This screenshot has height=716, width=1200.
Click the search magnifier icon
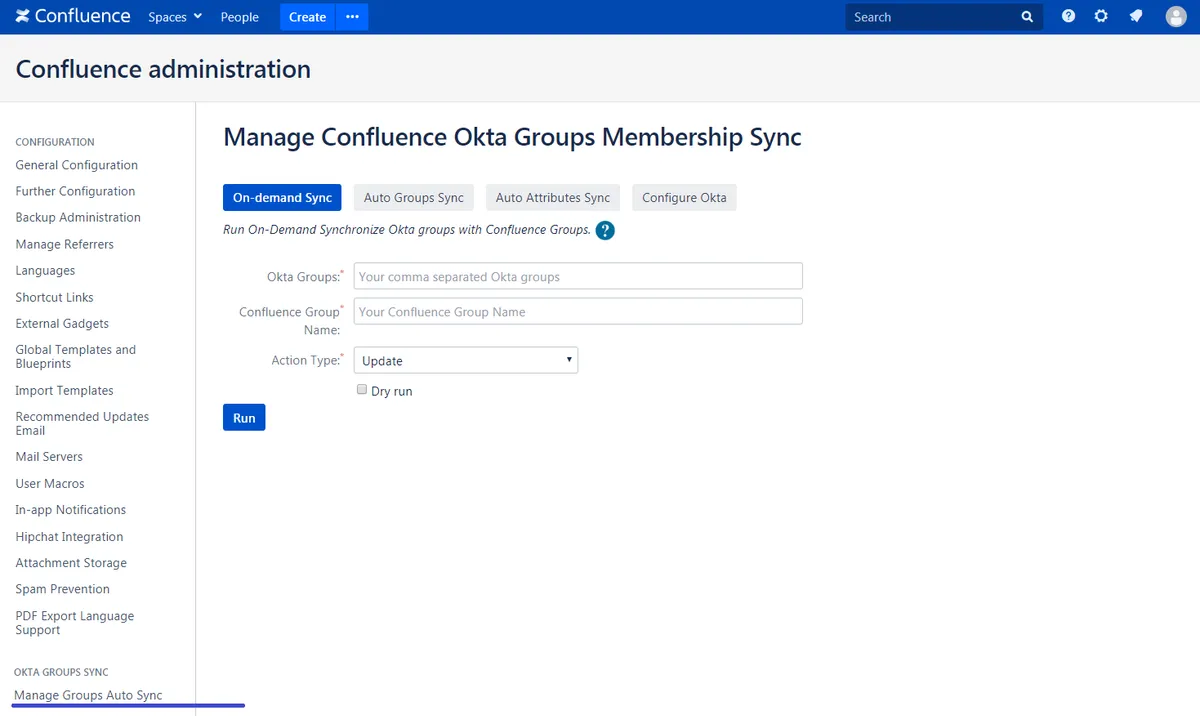coord(1027,17)
